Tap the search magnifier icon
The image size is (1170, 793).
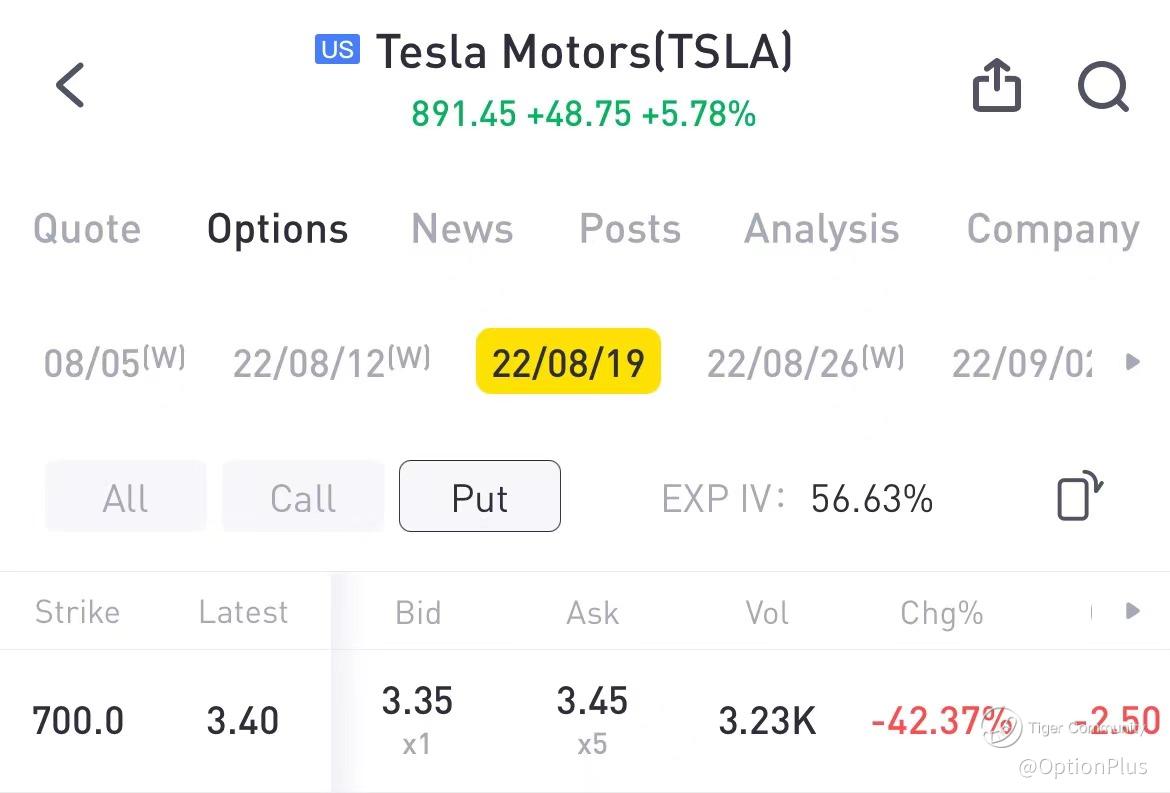click(1103, 87)
